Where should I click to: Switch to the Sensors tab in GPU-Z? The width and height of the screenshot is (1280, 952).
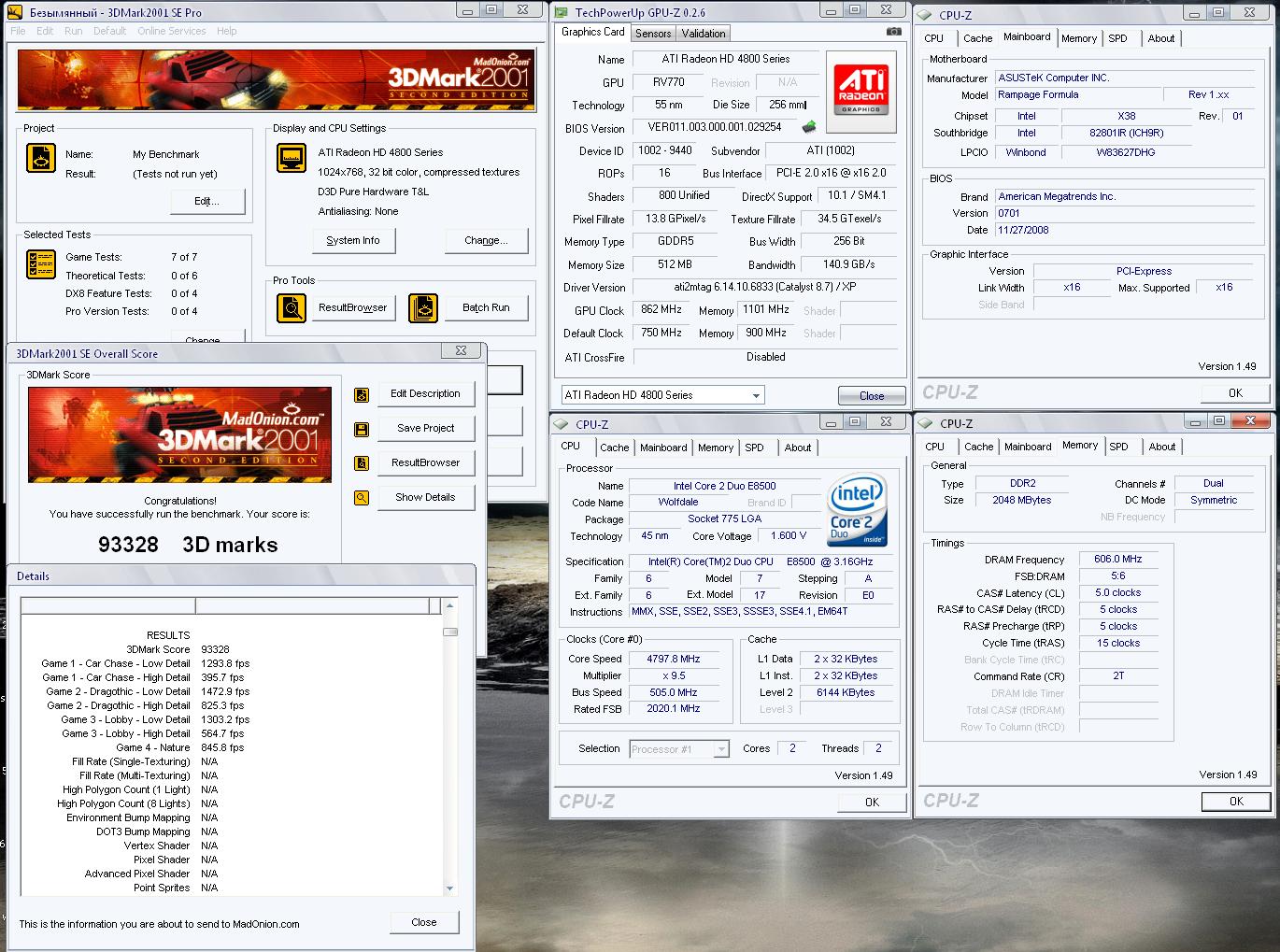[653, 33]
